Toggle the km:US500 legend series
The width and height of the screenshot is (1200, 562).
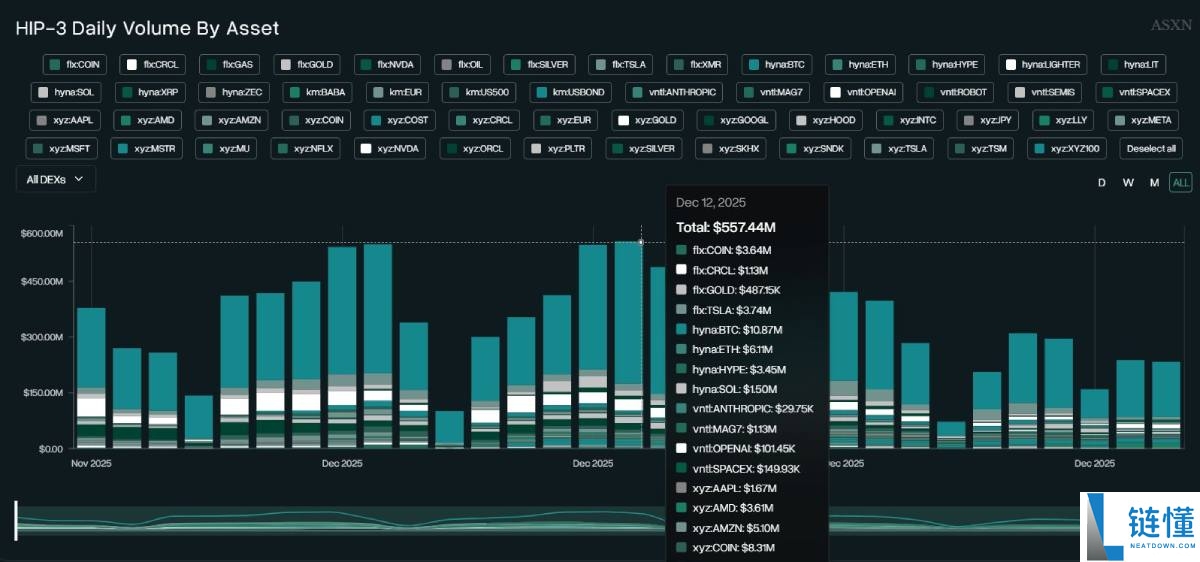[478, 93]
